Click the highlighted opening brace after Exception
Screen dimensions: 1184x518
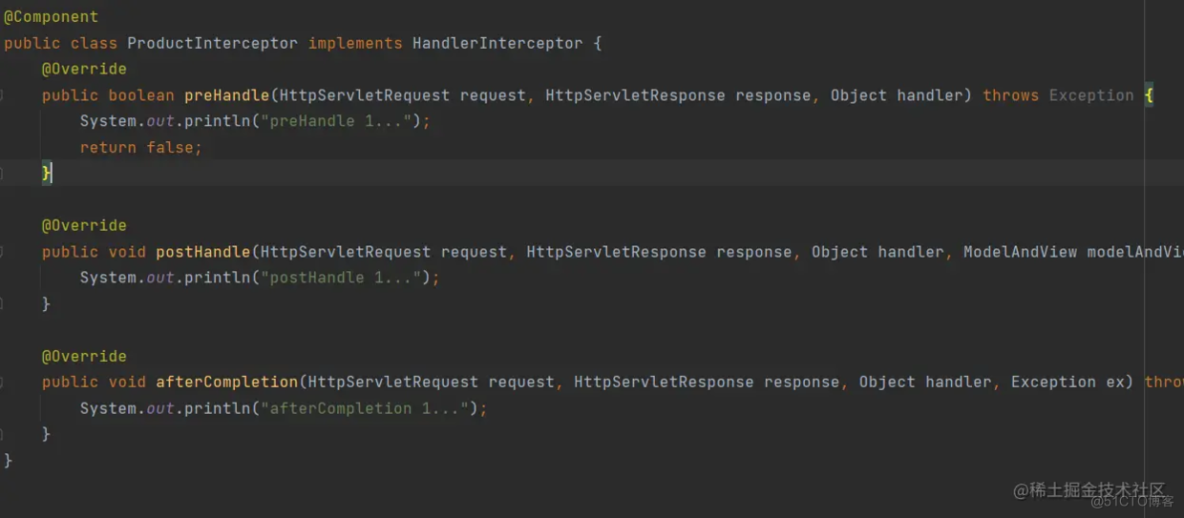point(1149,95)
